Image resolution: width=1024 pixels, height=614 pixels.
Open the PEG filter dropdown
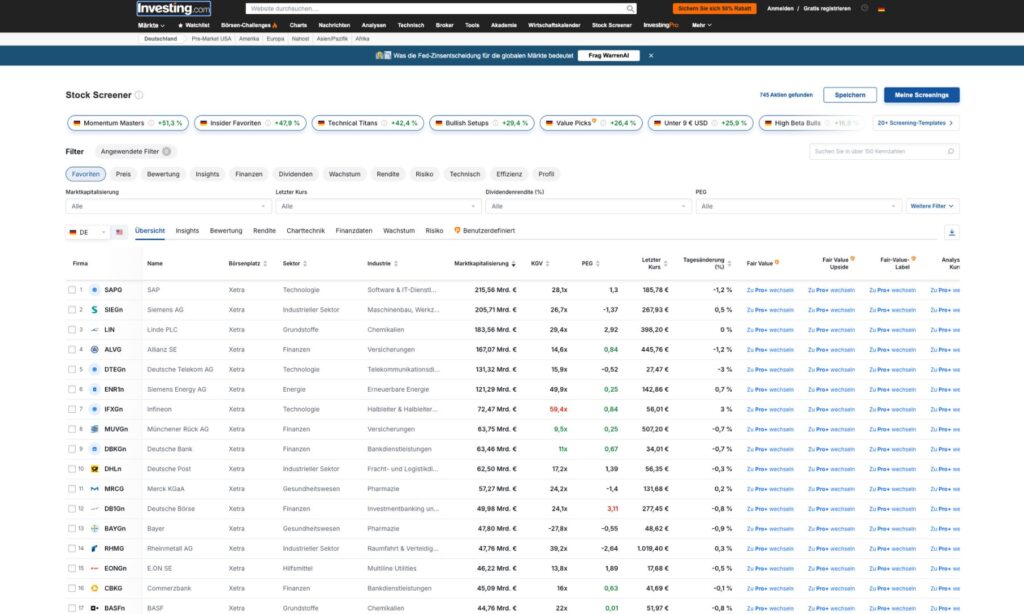pos(799,206)
